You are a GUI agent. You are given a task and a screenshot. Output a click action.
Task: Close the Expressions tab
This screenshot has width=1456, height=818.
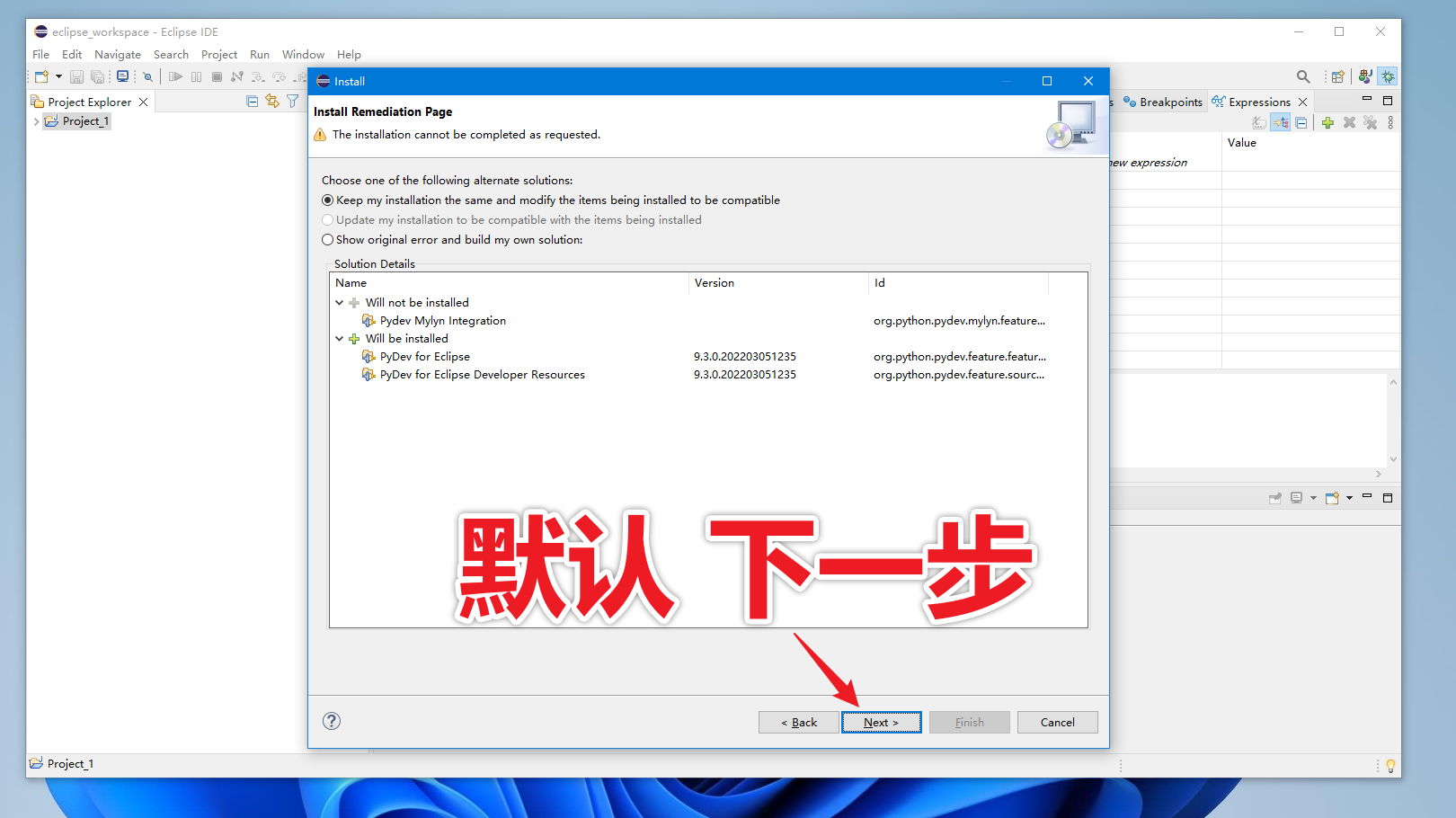pos(1302,102)
